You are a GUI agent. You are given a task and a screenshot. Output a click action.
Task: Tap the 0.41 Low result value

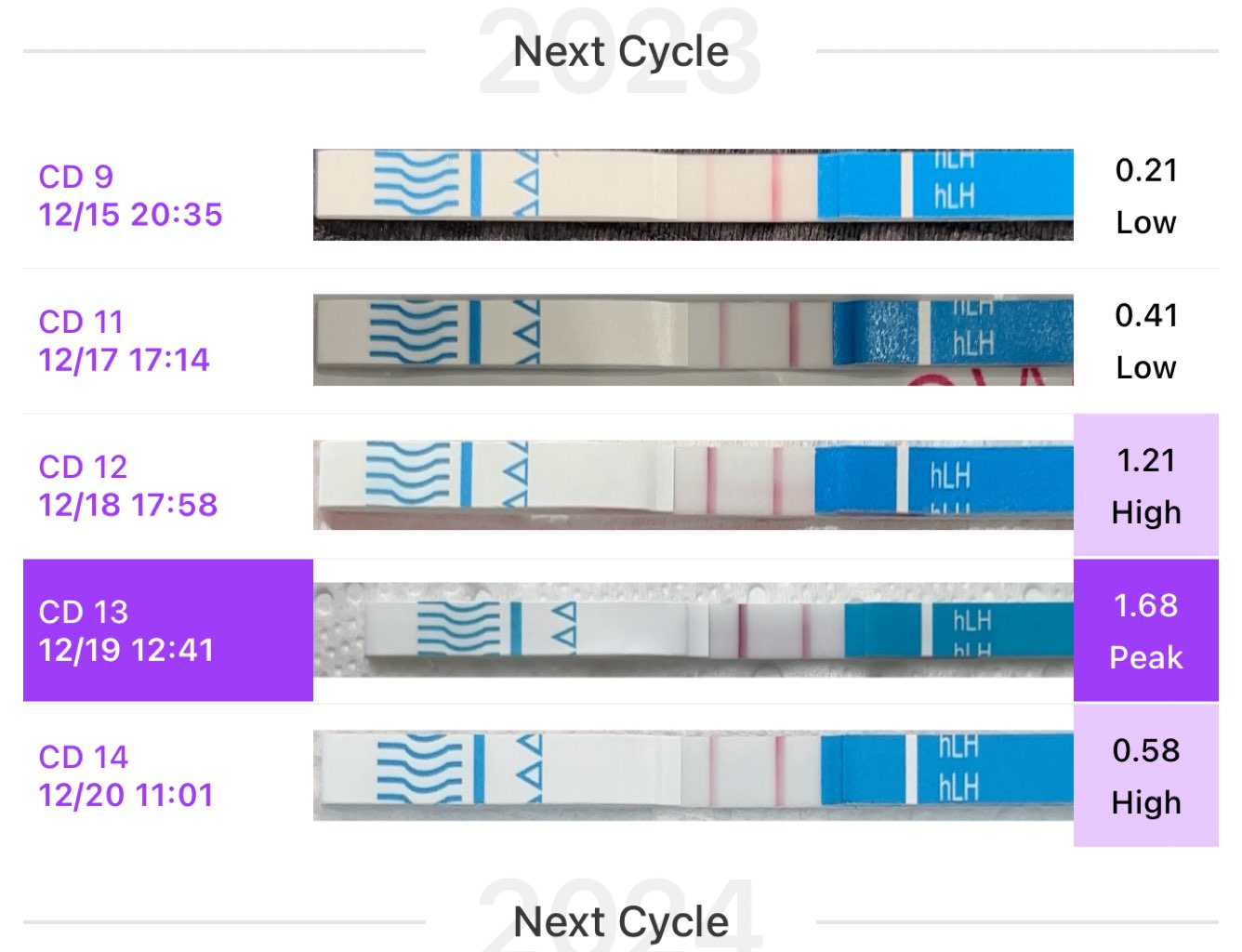(1146, 341)
